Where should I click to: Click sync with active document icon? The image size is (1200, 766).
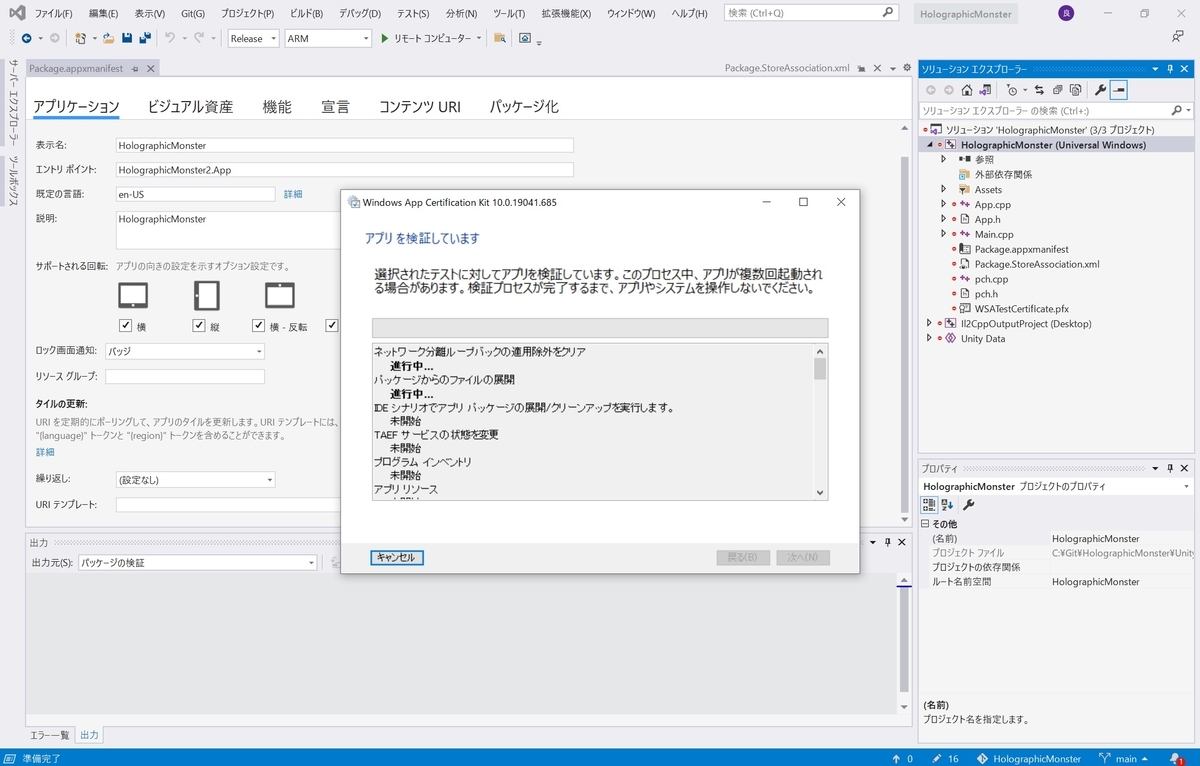[x=1039, y=90]
